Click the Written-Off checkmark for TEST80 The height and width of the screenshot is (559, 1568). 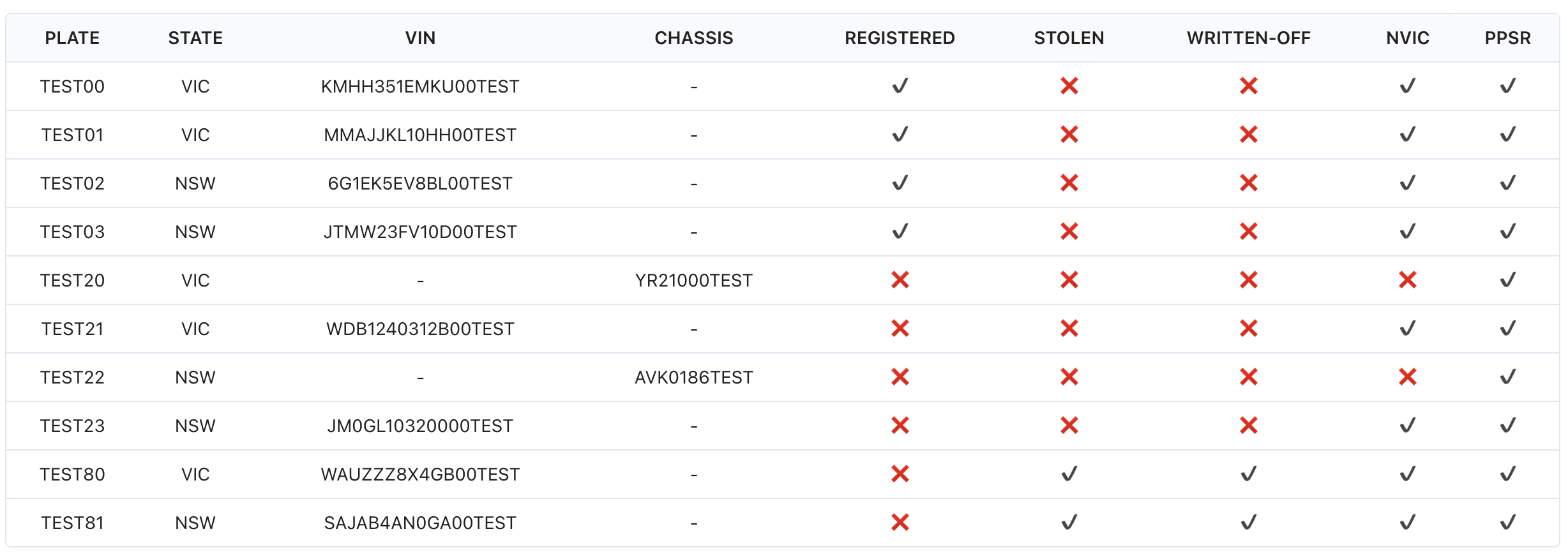[1248, 474]
